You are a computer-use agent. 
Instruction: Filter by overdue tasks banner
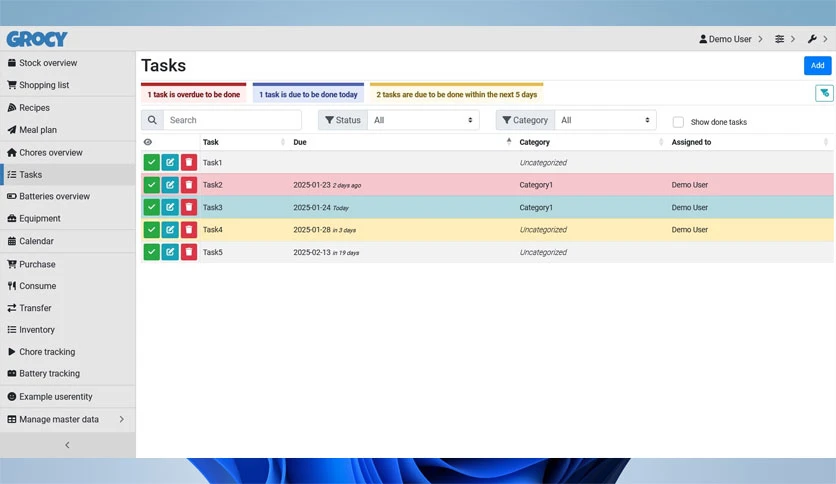tap(194, 93)
